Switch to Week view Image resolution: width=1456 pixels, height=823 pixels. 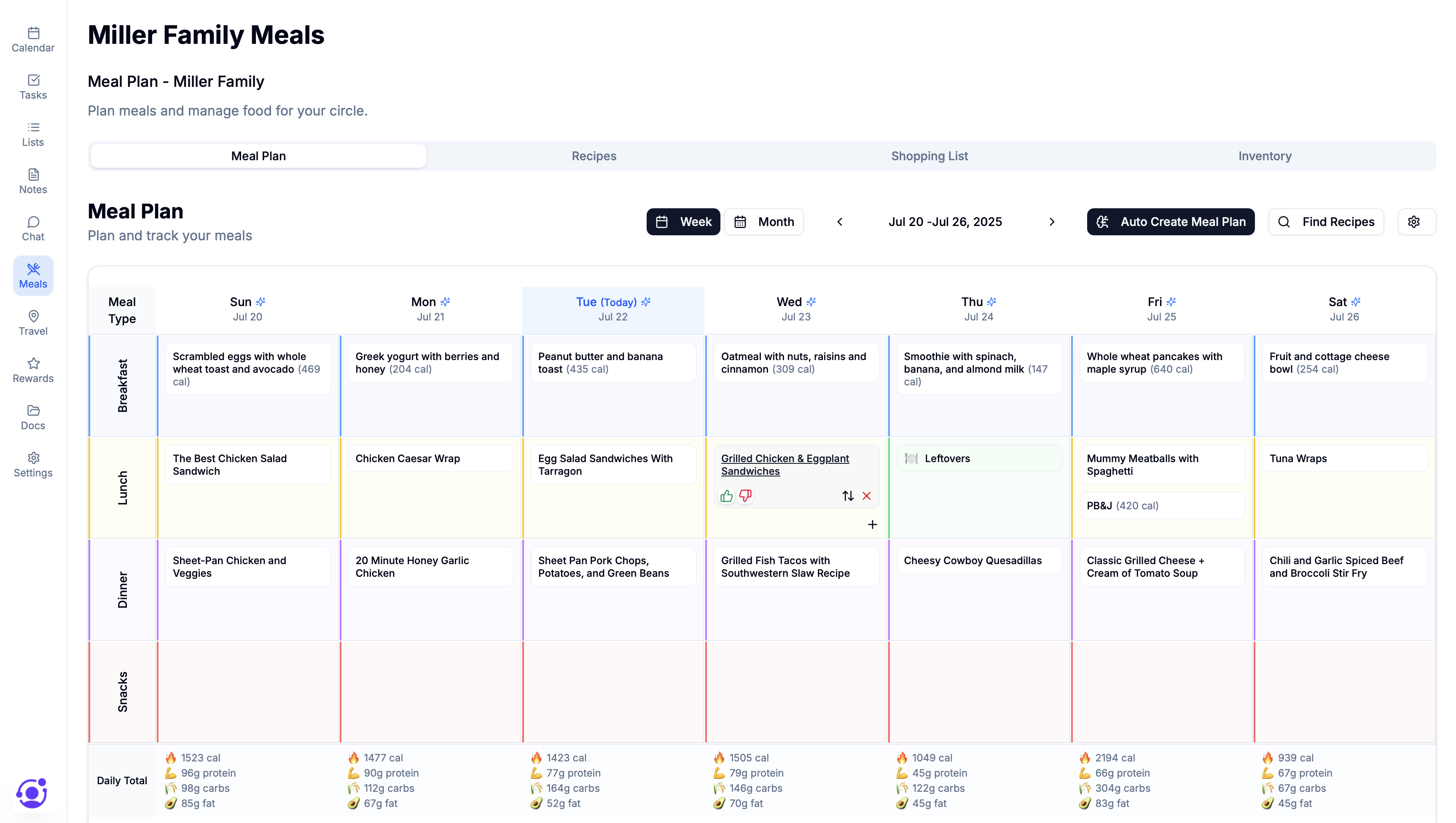[x=683, y=222]
